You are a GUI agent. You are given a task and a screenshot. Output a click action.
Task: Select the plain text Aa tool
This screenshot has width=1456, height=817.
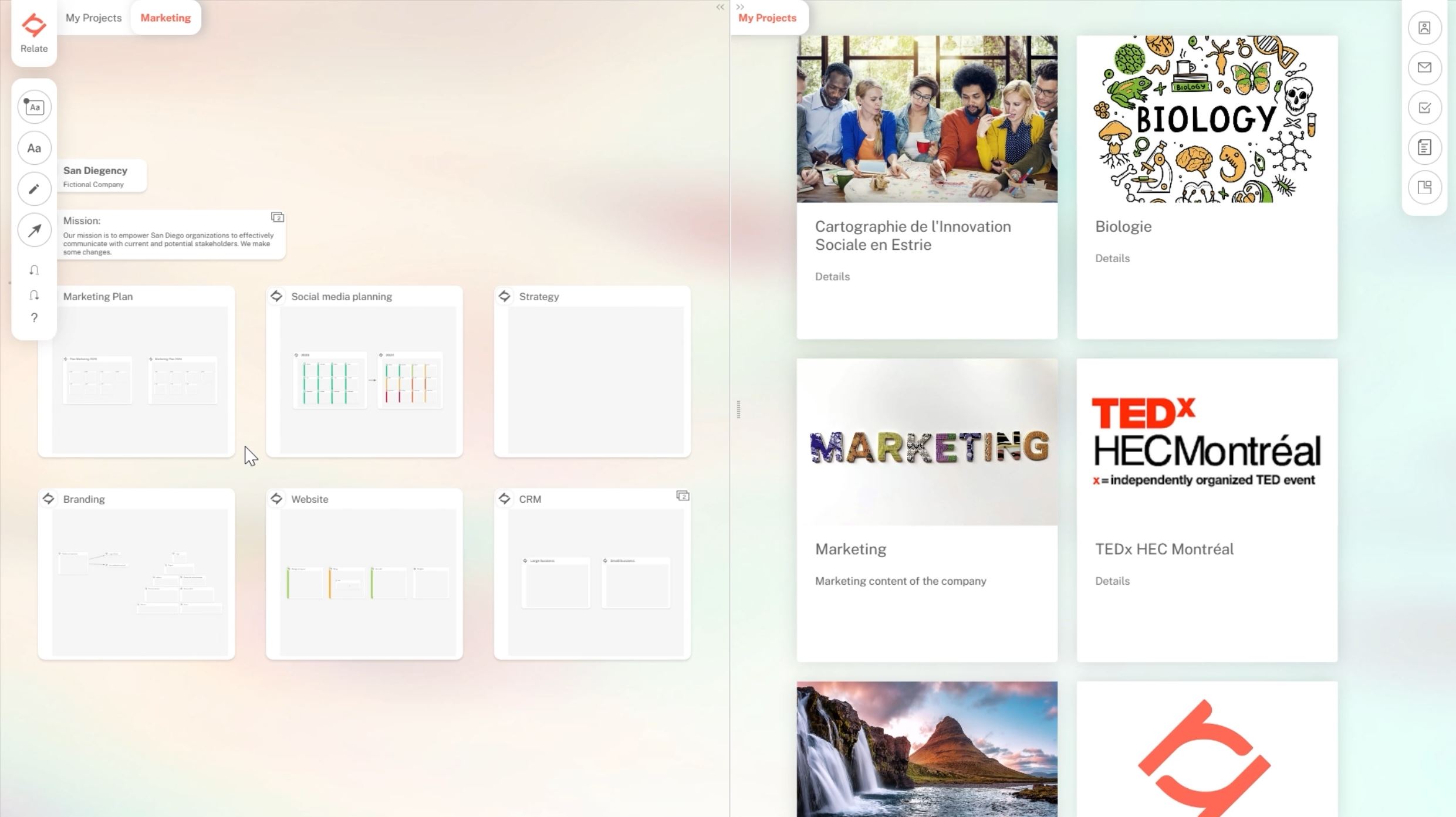(x=34, y=148)
